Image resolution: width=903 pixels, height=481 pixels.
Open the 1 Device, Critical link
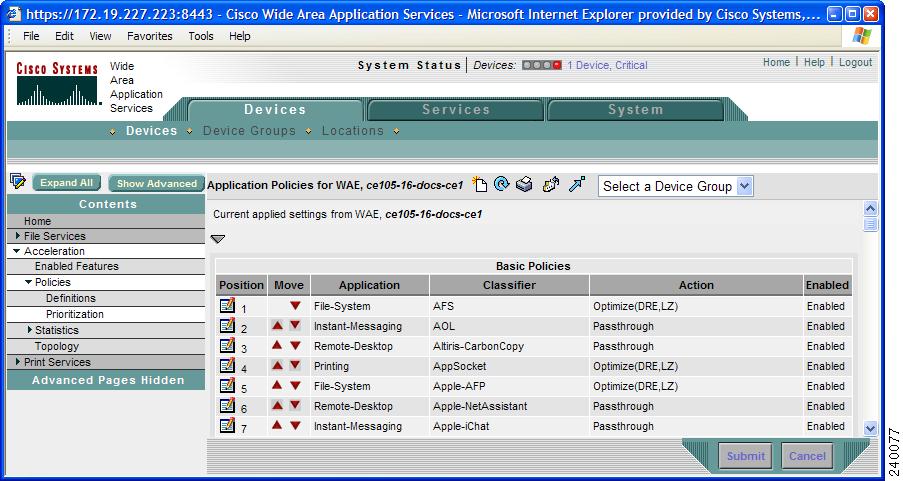607,65
